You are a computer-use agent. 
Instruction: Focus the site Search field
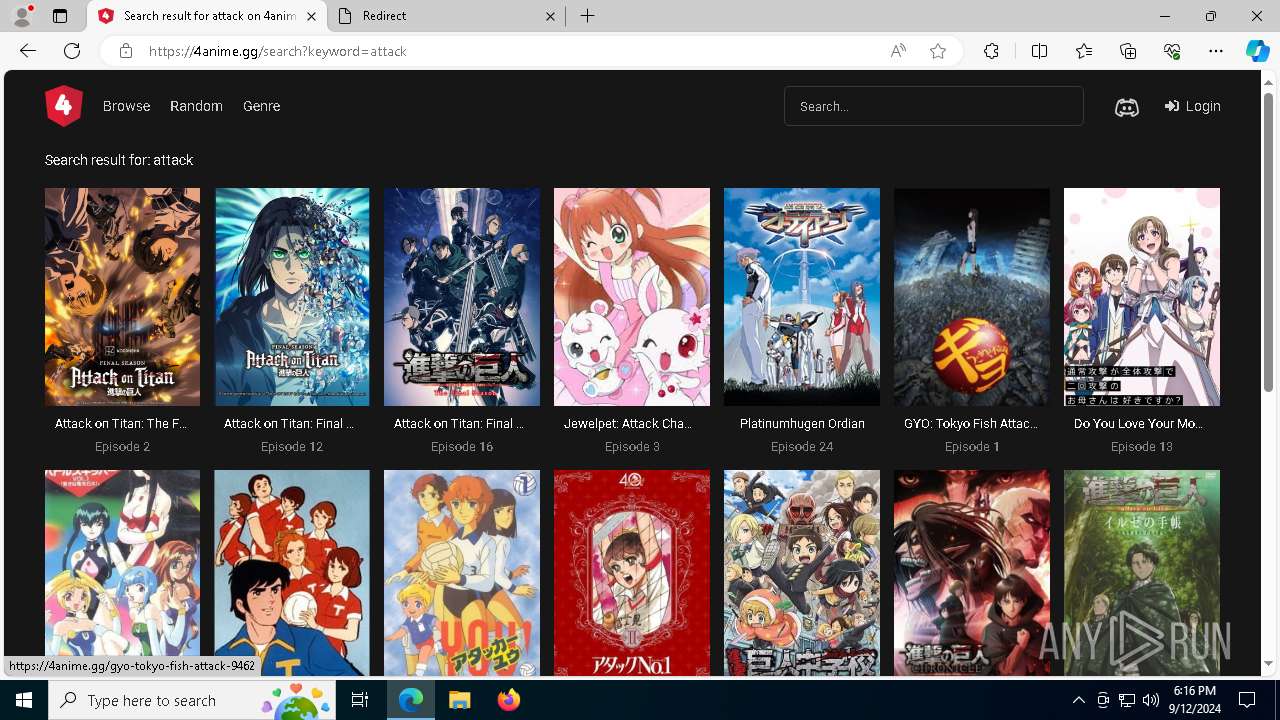(934, 106)
